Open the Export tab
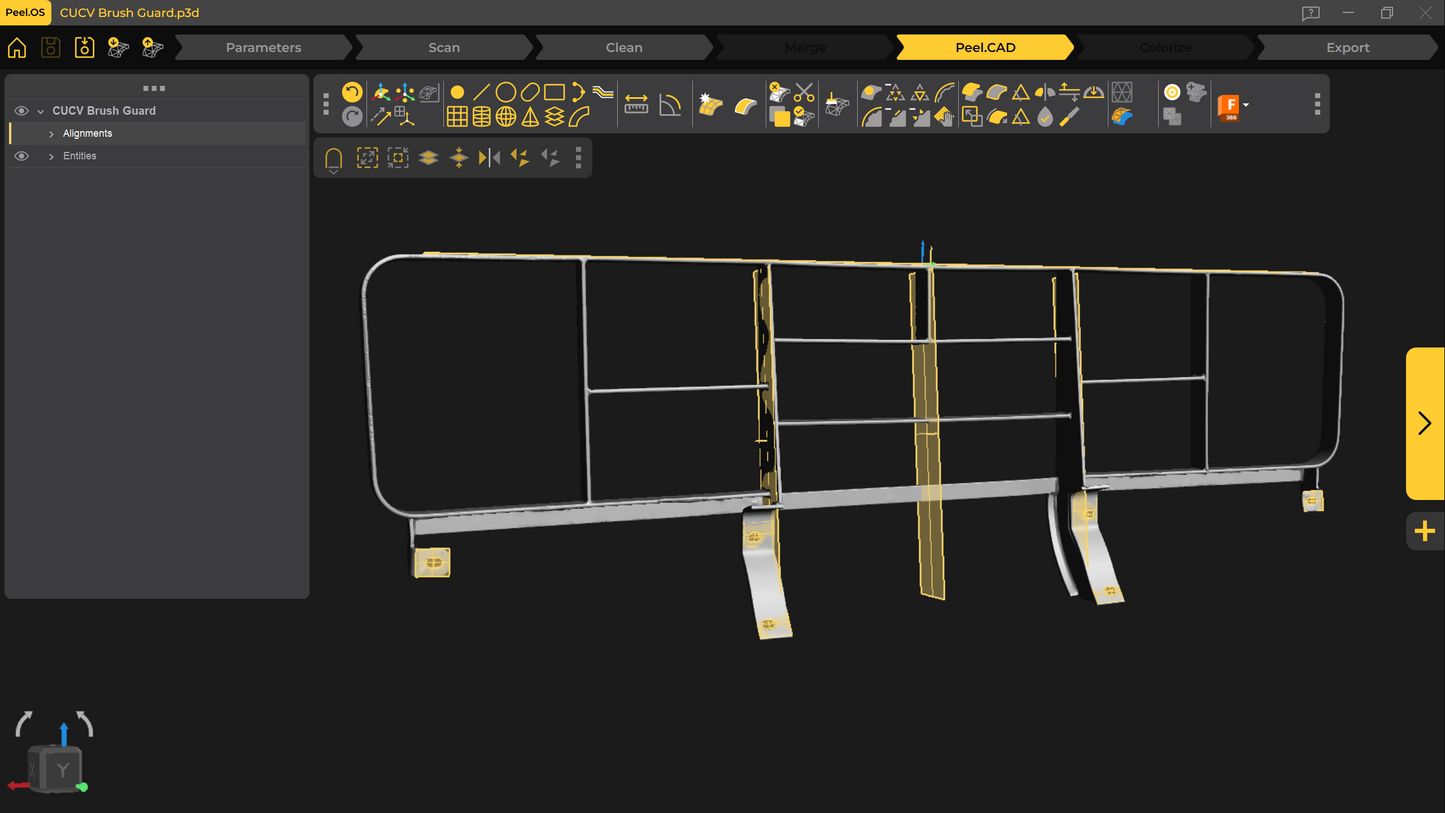 pyautogui.click(x=1347, y=48)
